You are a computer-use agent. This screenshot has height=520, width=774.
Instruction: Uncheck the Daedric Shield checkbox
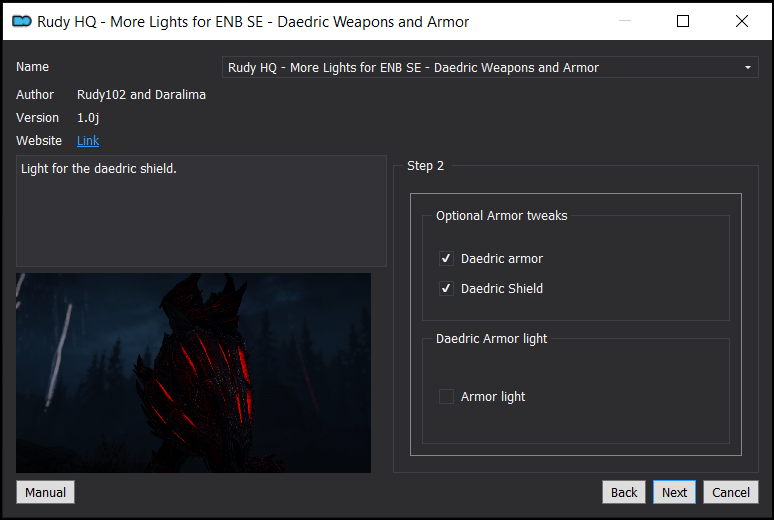coord(446,288)
